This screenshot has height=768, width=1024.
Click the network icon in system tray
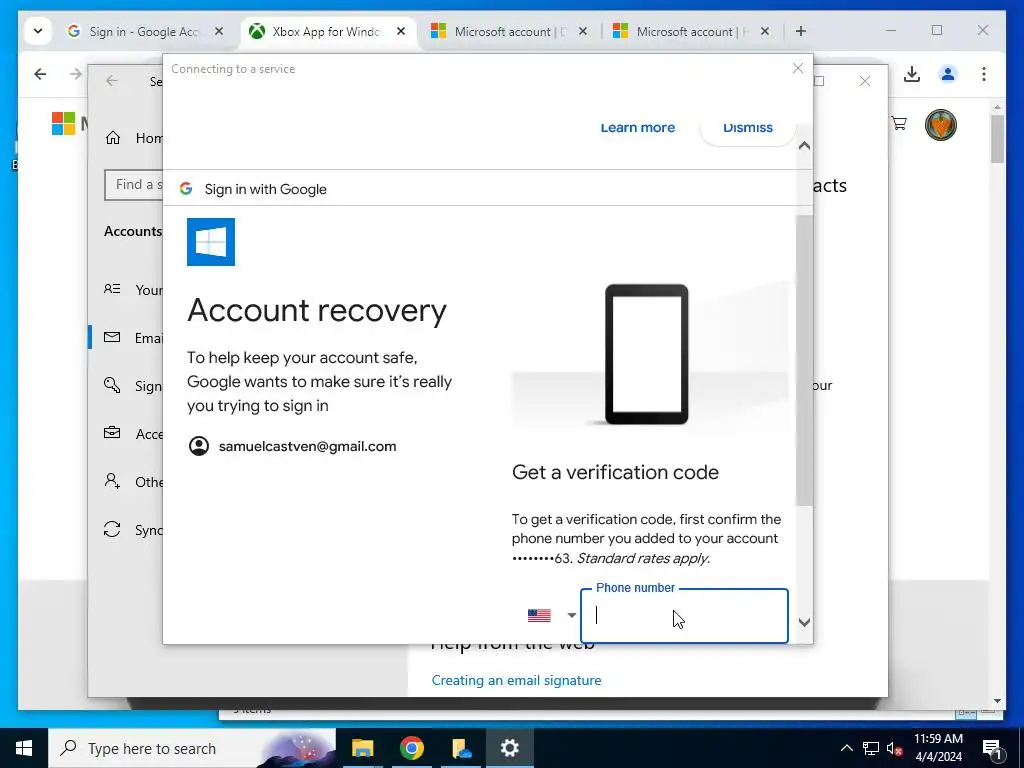pos(871,748)
